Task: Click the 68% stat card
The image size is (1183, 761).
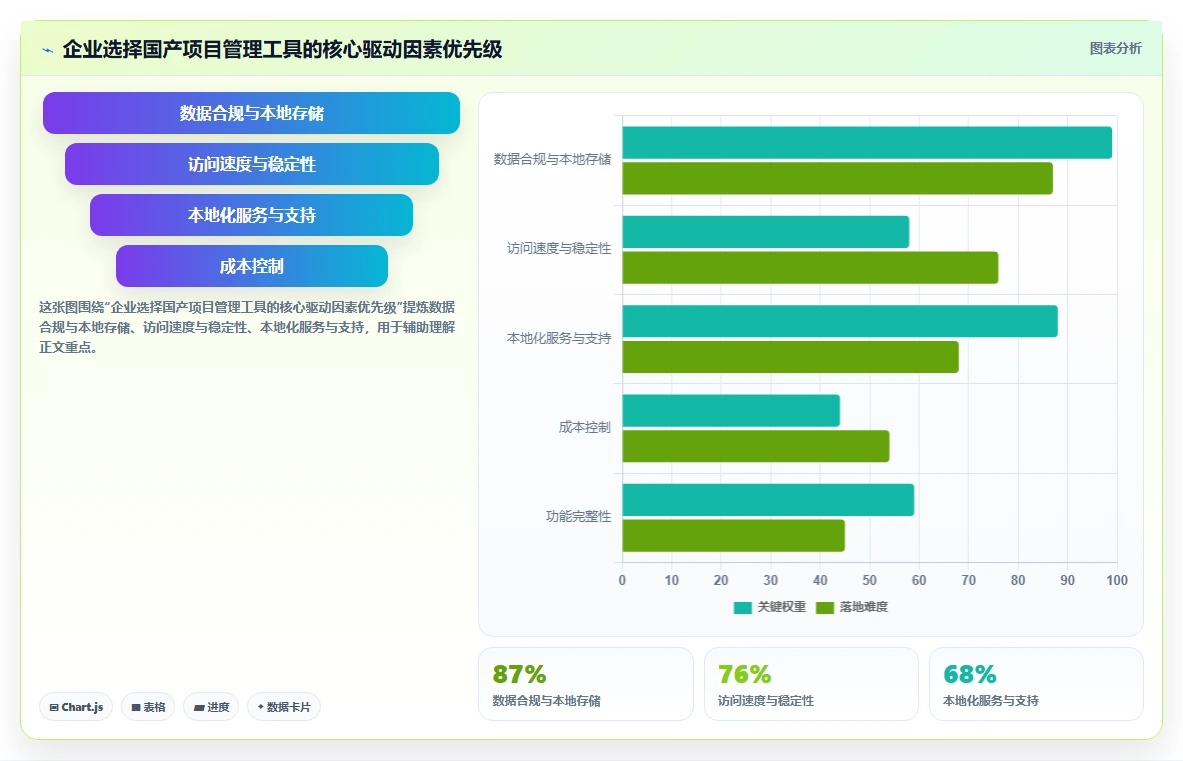Action: click(x=1036, y=684)
